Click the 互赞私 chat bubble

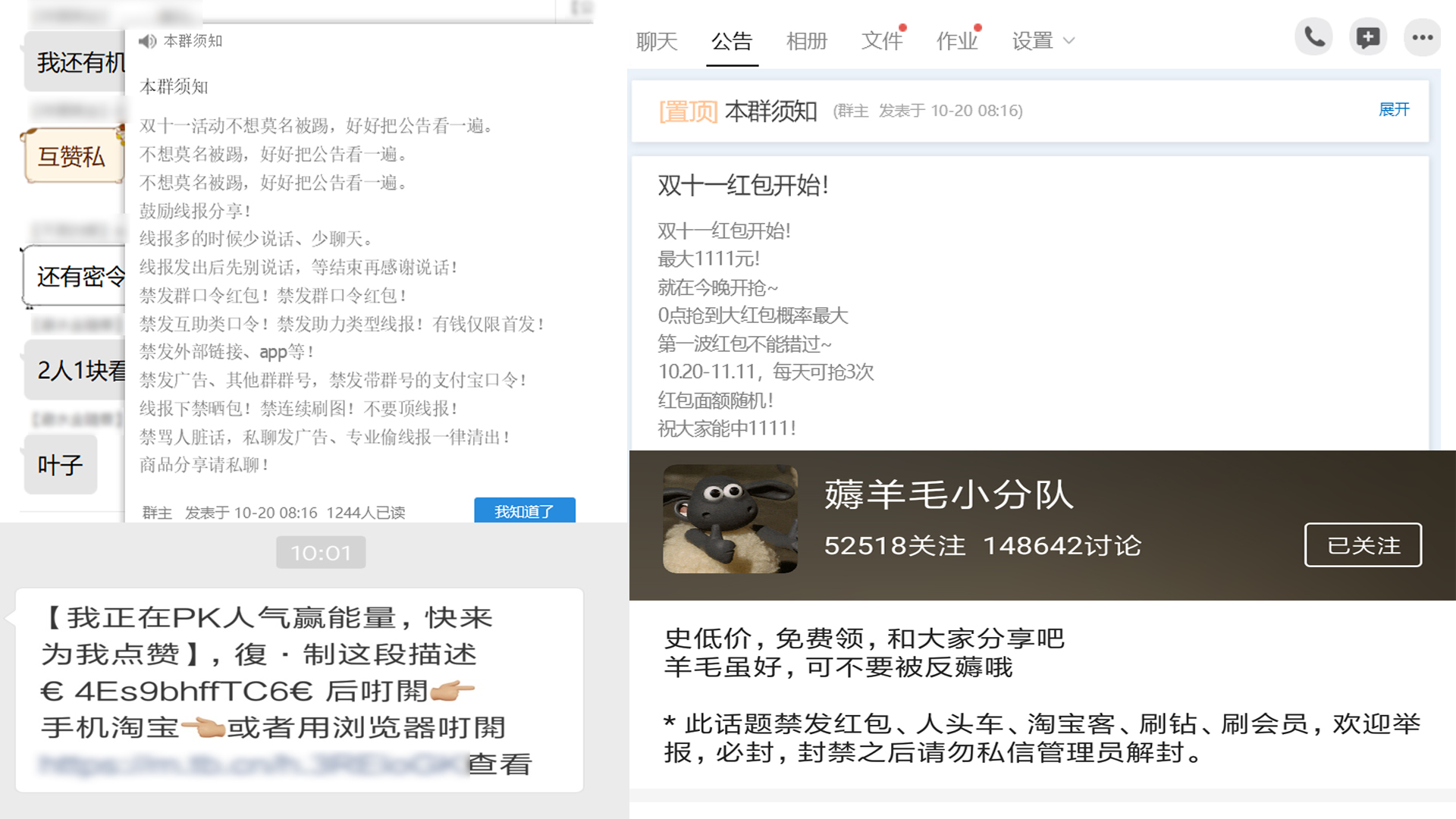pos(72,156)
